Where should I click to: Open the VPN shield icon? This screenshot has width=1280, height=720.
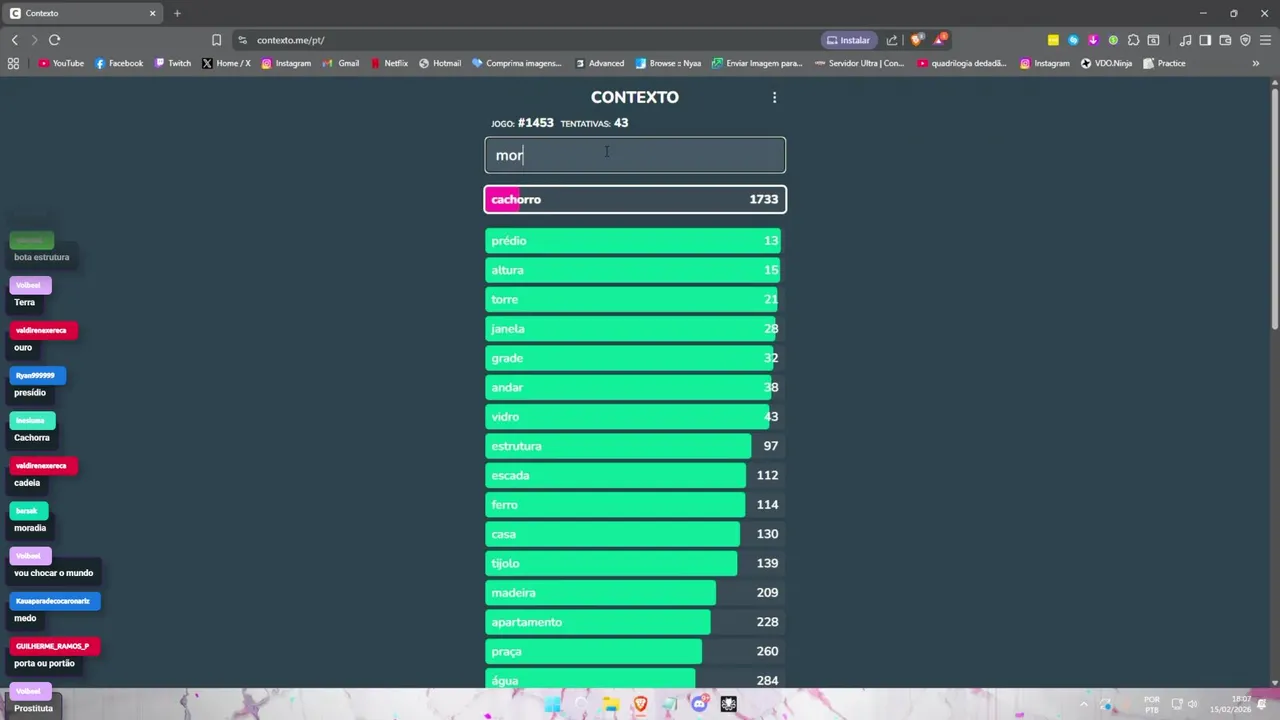coord(1245,40)
